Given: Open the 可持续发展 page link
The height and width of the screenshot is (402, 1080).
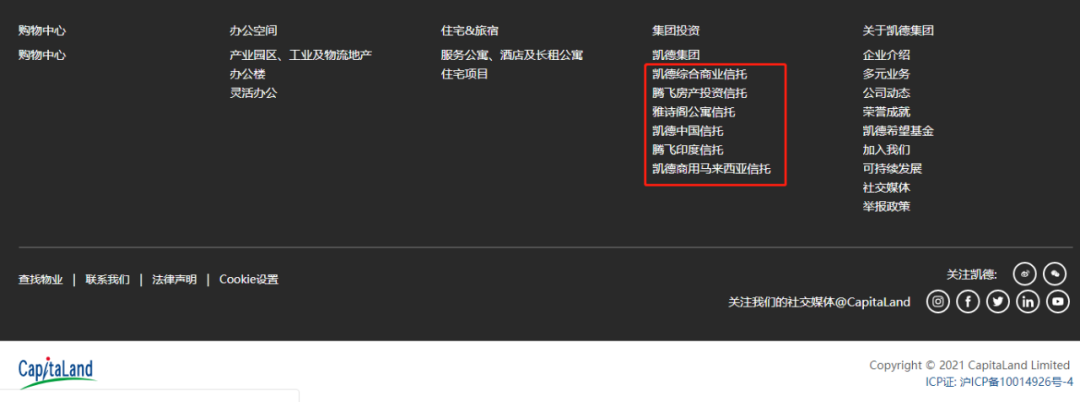Looking at the screenshot, I should pos(892,169).
